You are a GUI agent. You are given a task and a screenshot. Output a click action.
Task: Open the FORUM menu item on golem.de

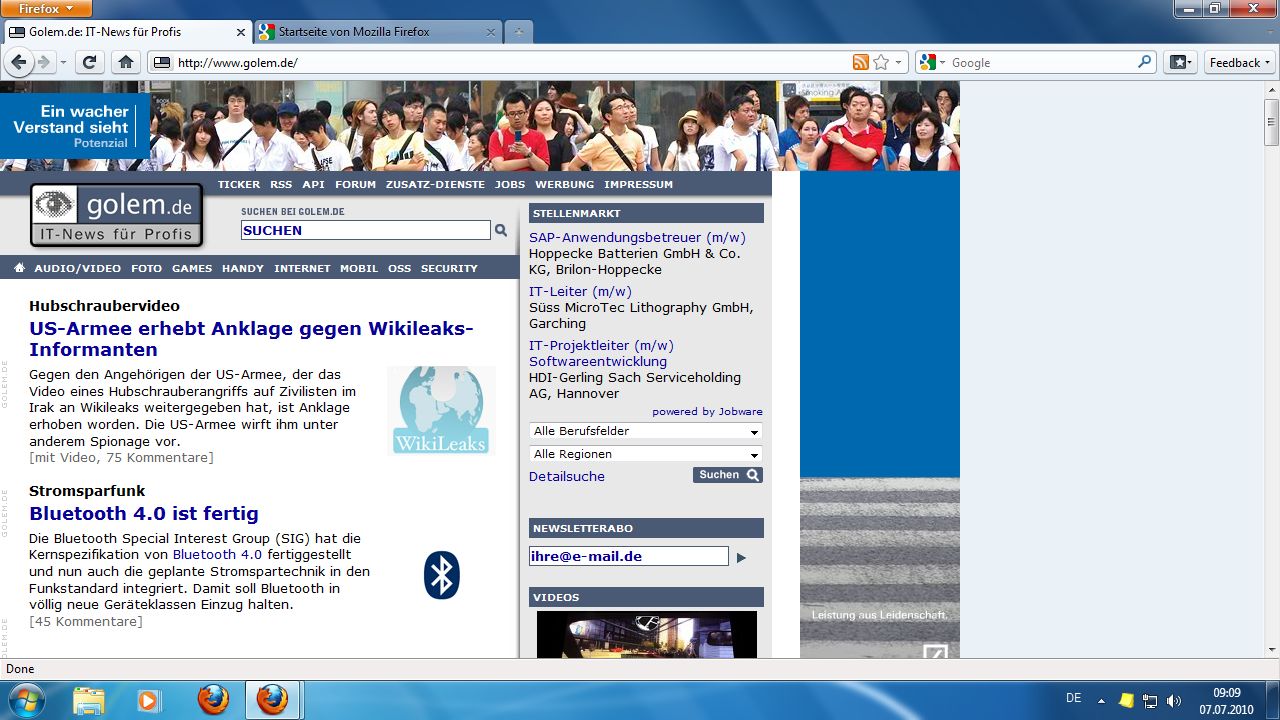coord(355,184)
